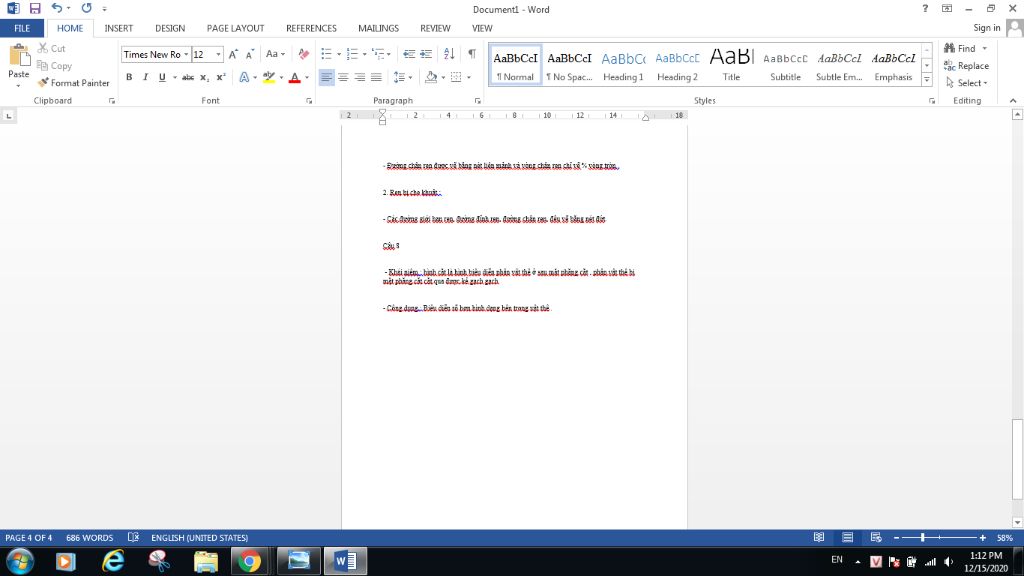Open the Font dialog launcher

309,101
